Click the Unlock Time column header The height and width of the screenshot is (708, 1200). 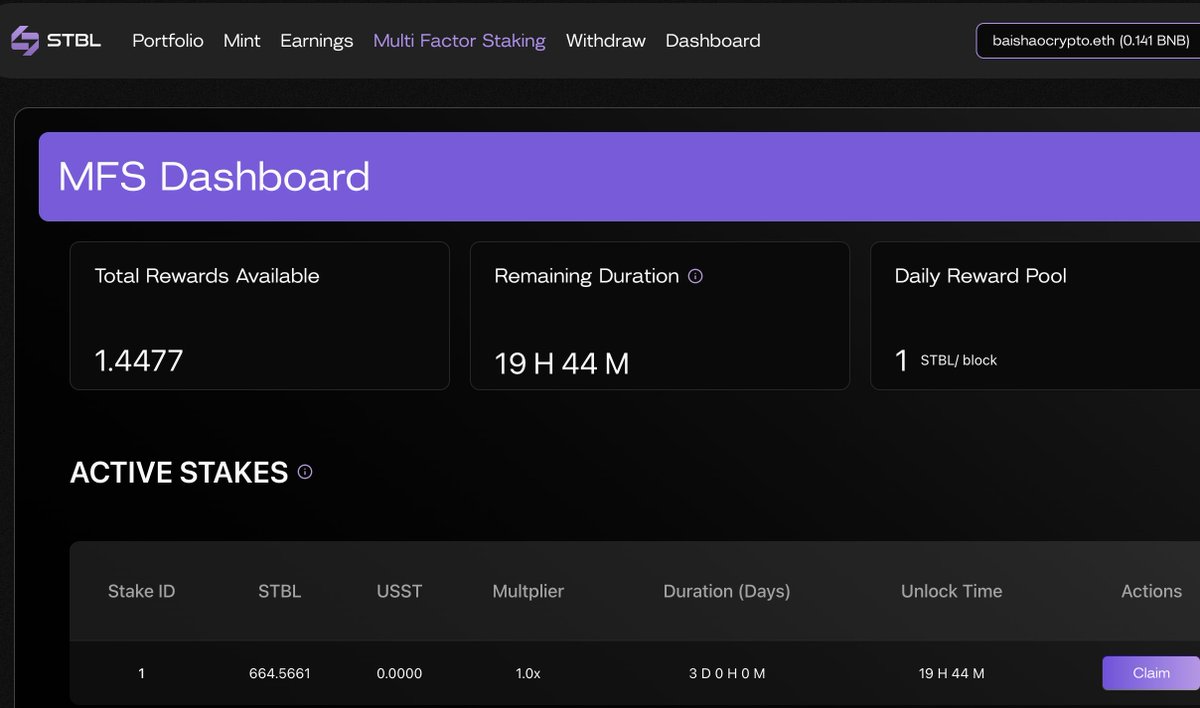click(951, 591)
